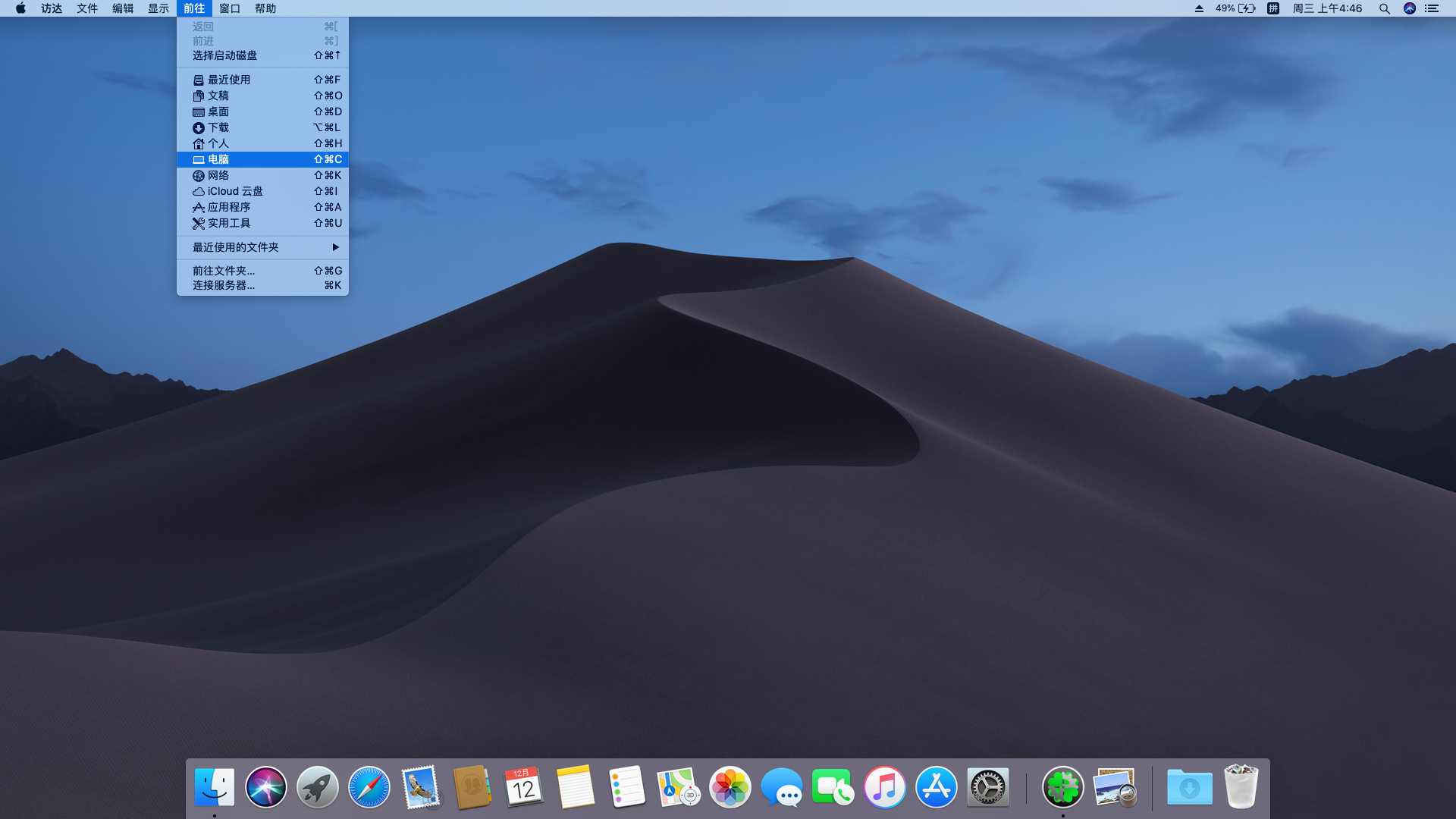
Task: Click the eject icon in menu bar
Action: [x=1199, y=8]
